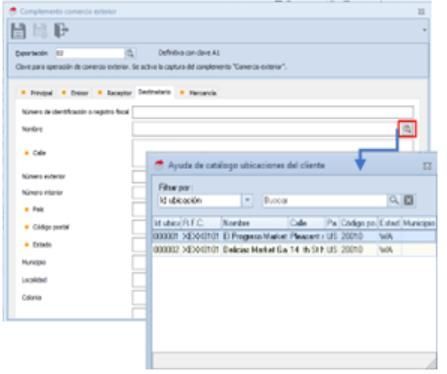Open the Filtrar por Id ubicación dropdown
447x374 pixels.
click(248, 200)
